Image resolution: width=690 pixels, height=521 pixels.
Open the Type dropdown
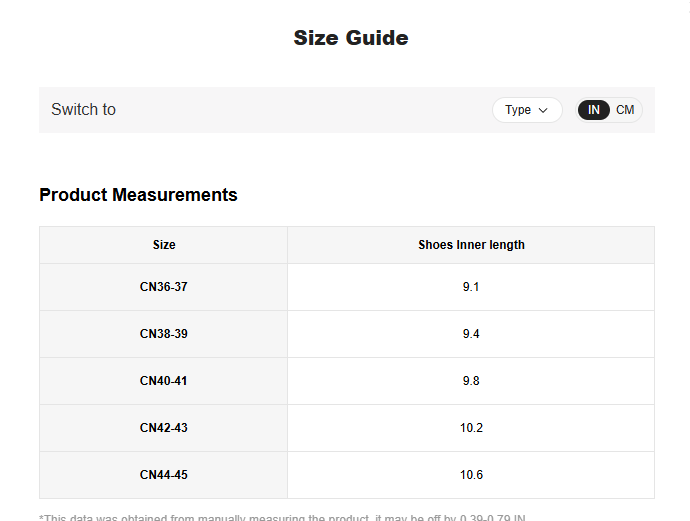[x=526, y=110]
